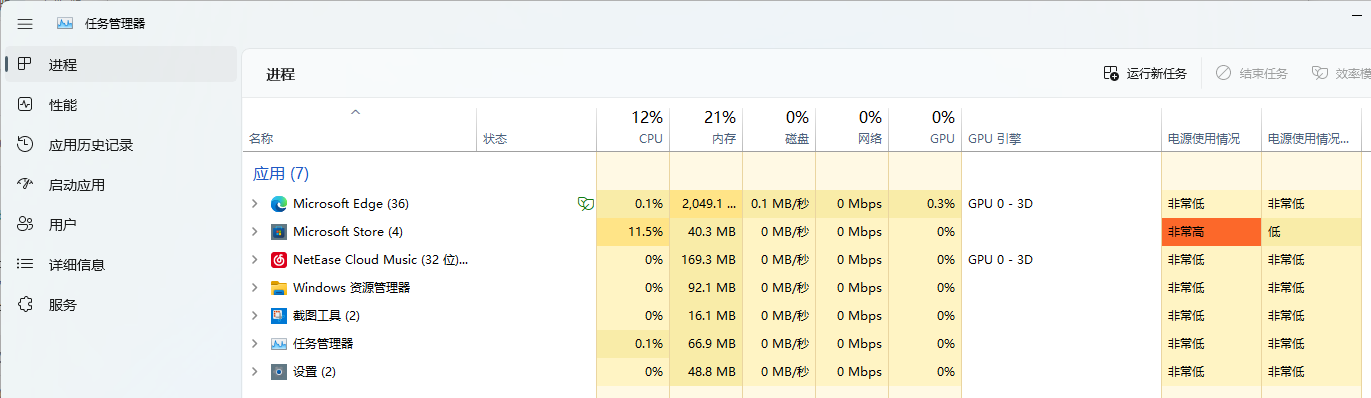This screenshot has height=398, width=1371.
Task: Sort processes by the CPU column header
Action: click(x=633, y=128)
